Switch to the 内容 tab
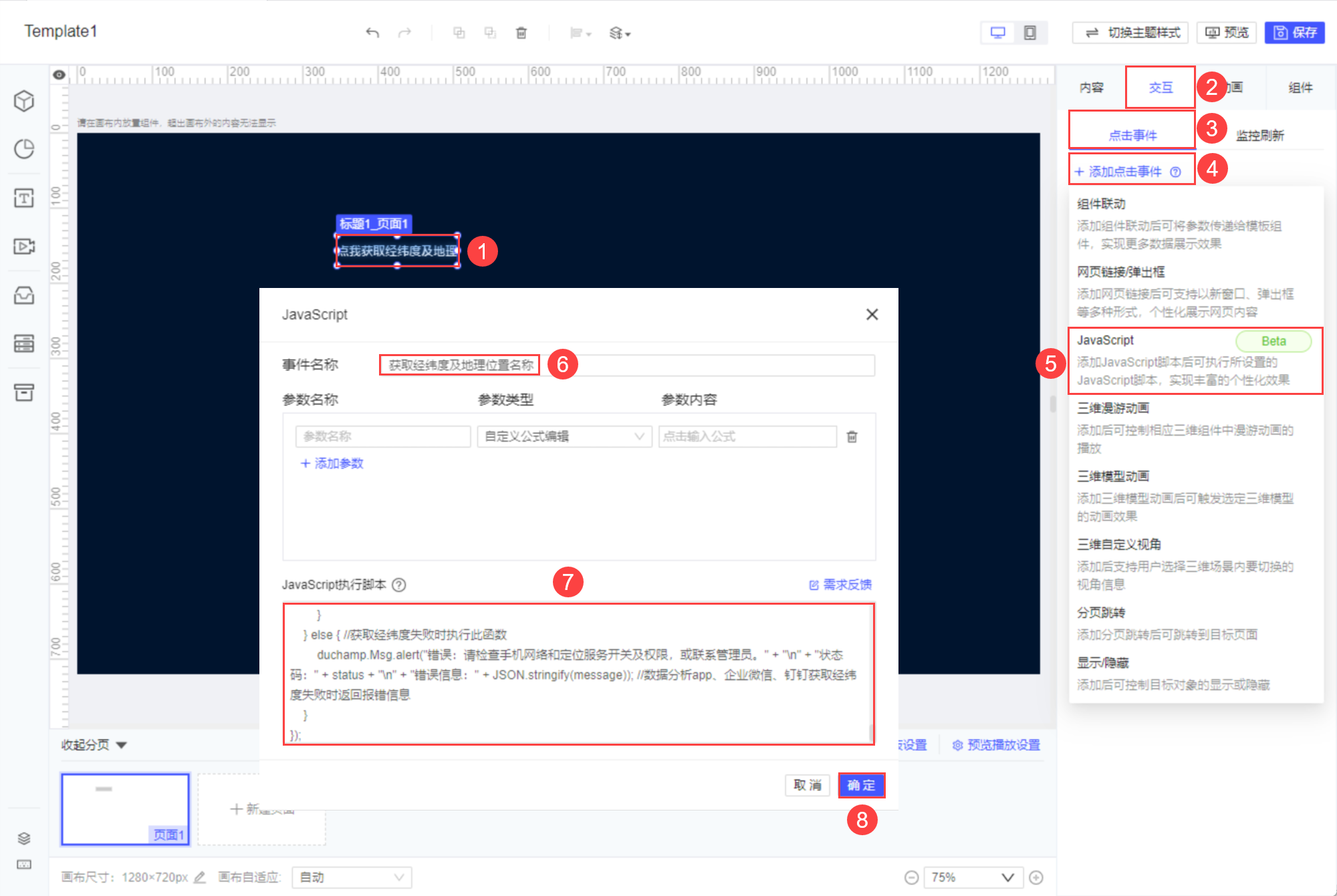The height and width of the screenshot is (896, 1337). (x=1092, y=87)
